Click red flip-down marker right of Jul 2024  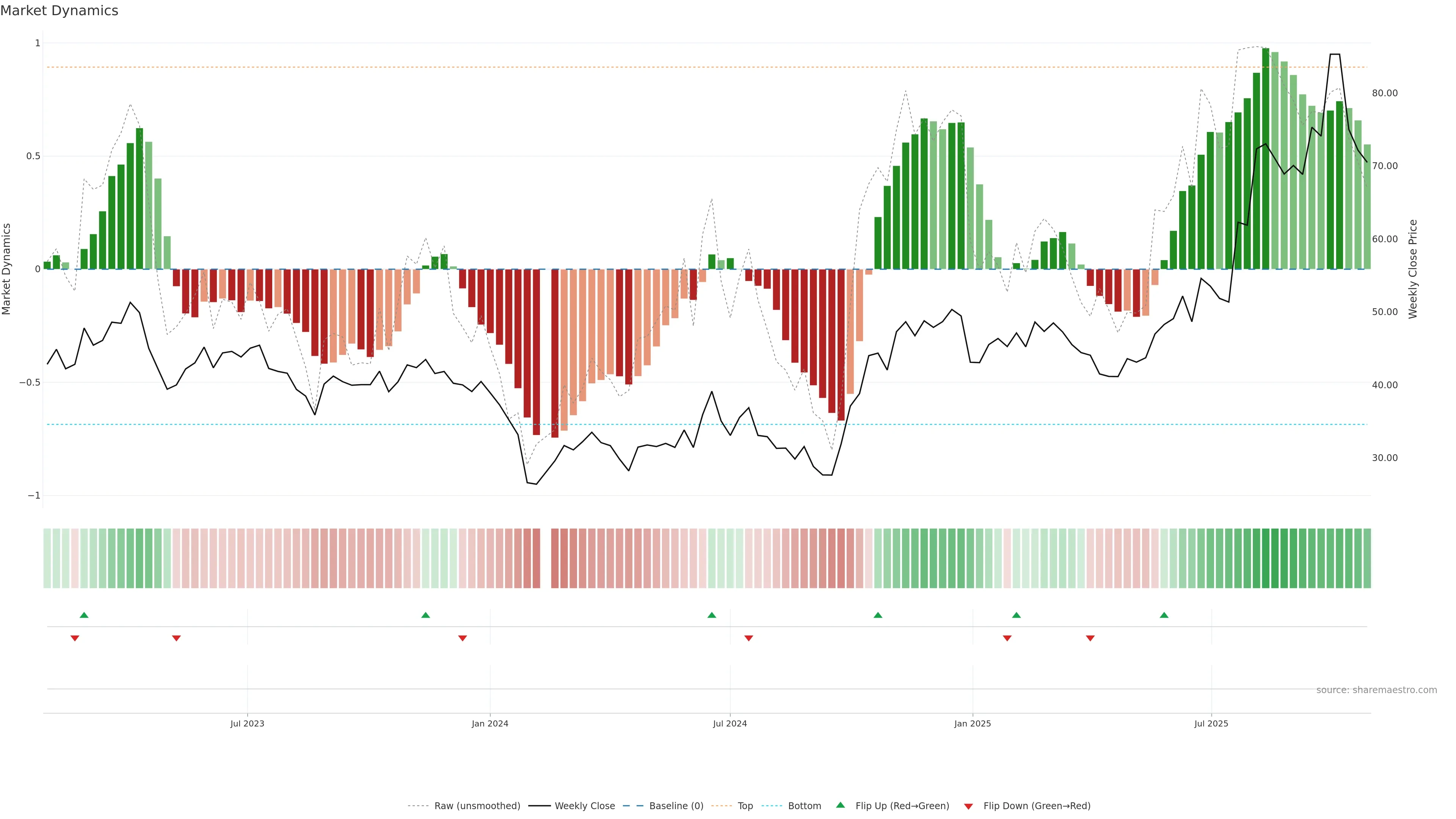[748, 638]
